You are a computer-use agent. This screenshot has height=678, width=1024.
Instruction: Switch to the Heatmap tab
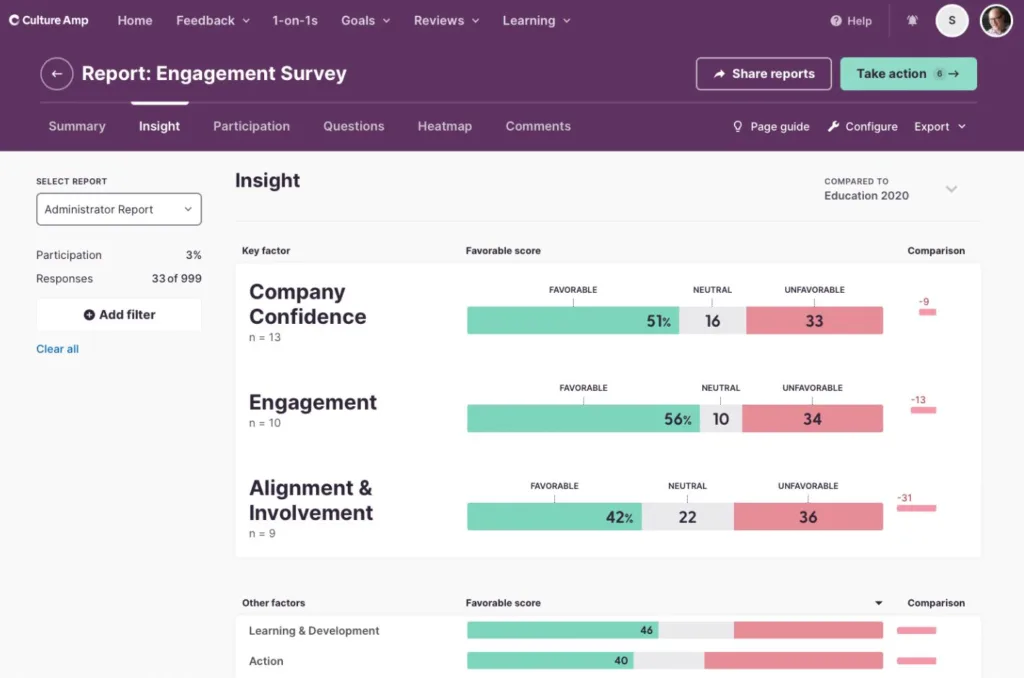coord(444,126)
